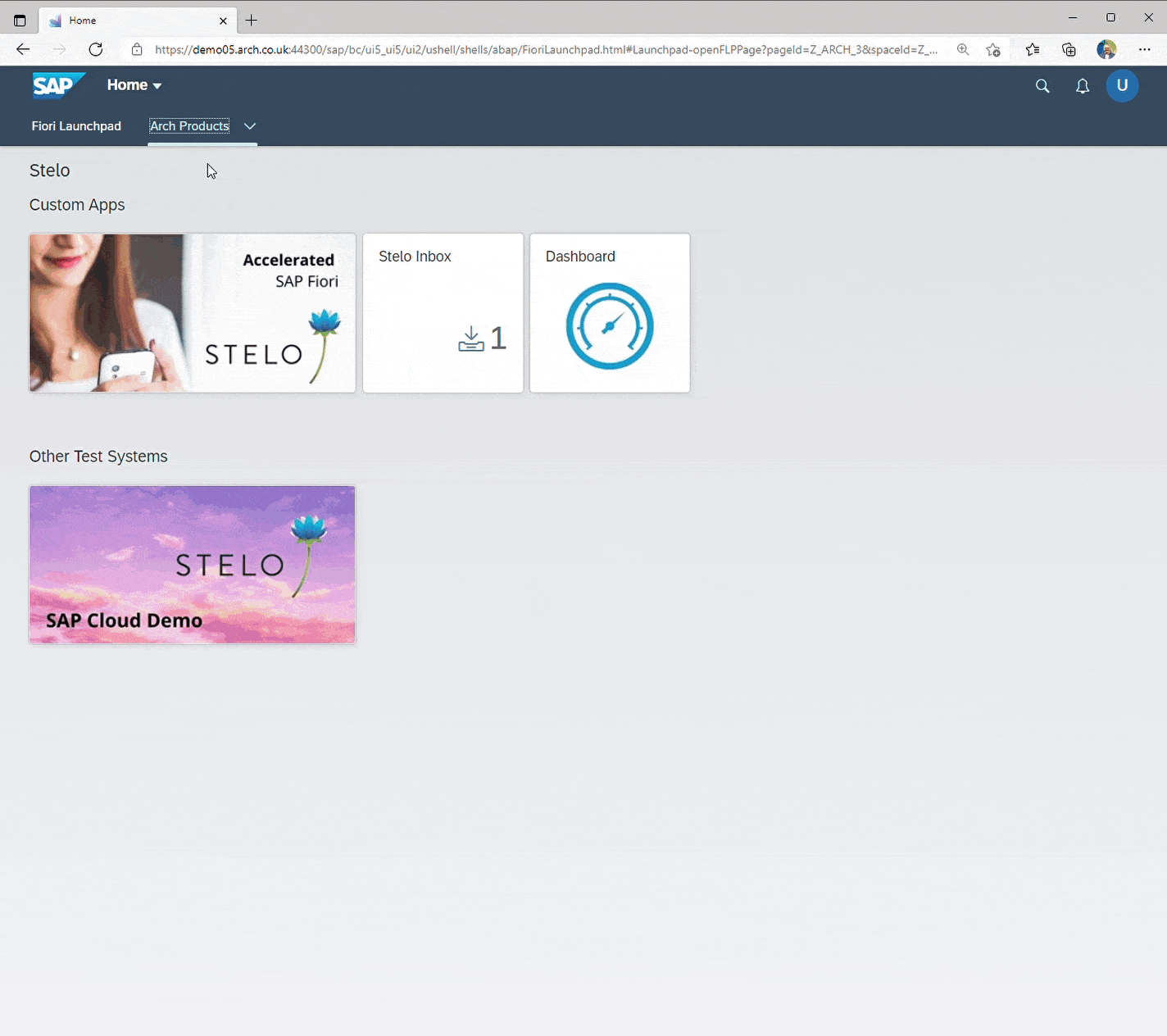Open the Stelo Inbox tile
1167x1036 pixels.
(x=443, y=313)
